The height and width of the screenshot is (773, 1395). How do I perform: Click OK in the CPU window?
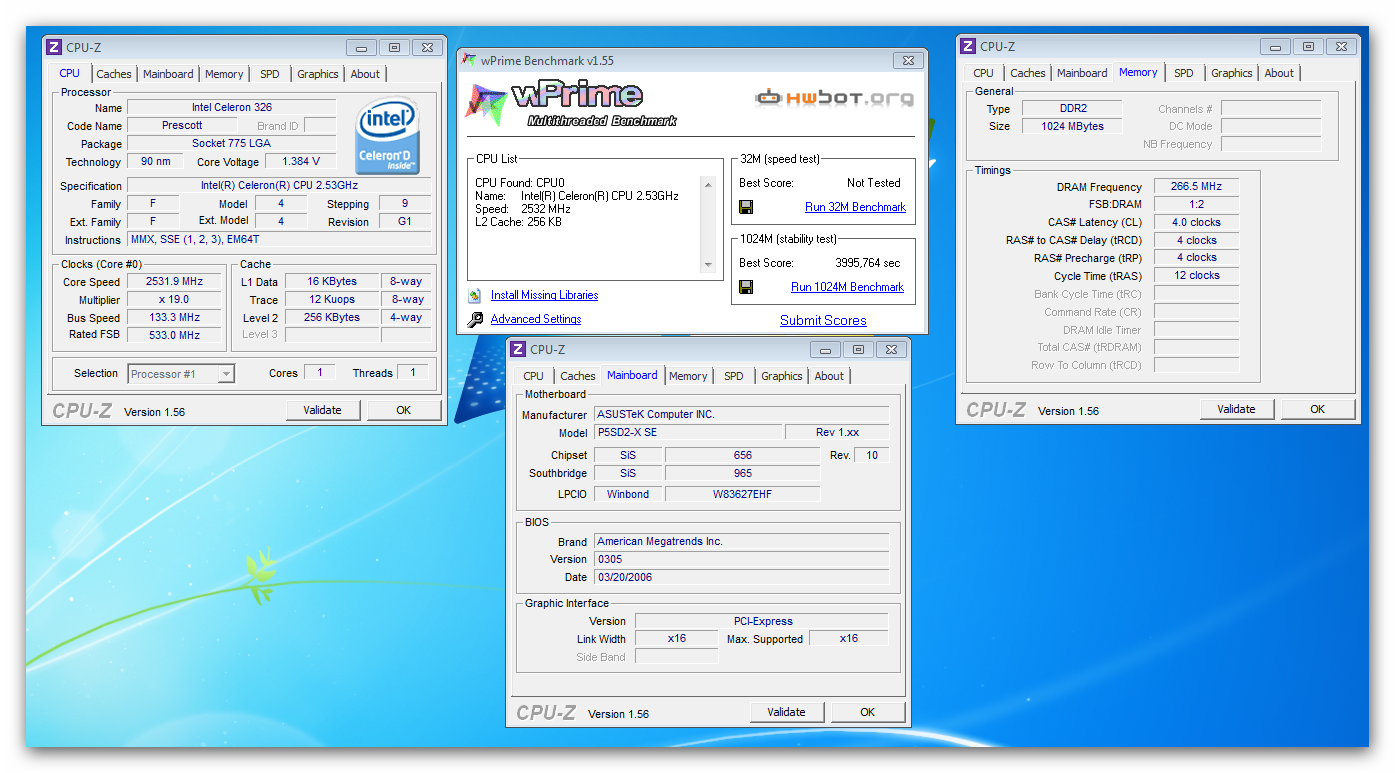pyautogui.click(x=404, y=410)
